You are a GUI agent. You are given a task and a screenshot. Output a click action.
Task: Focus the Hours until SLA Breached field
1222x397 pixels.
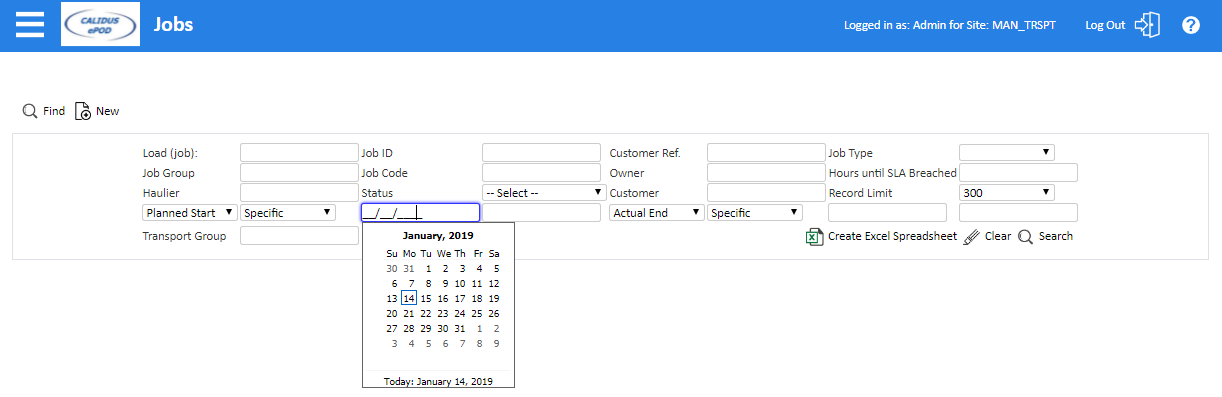(1018, 172)
